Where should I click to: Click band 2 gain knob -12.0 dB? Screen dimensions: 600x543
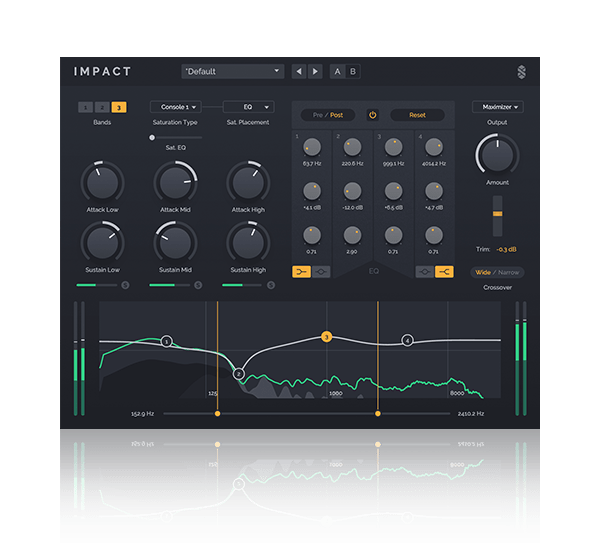[x=352, y=191]
